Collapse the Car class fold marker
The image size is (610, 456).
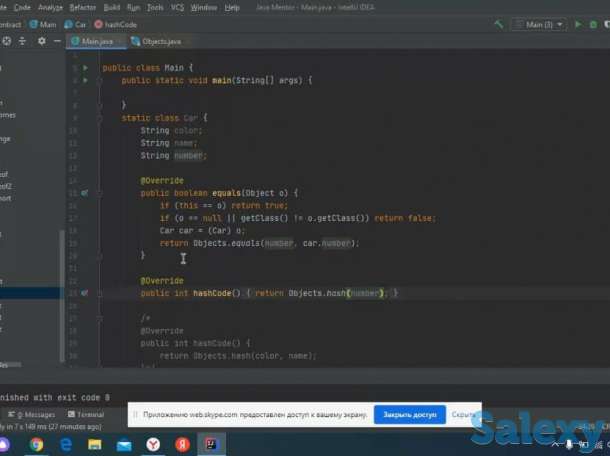99,117
